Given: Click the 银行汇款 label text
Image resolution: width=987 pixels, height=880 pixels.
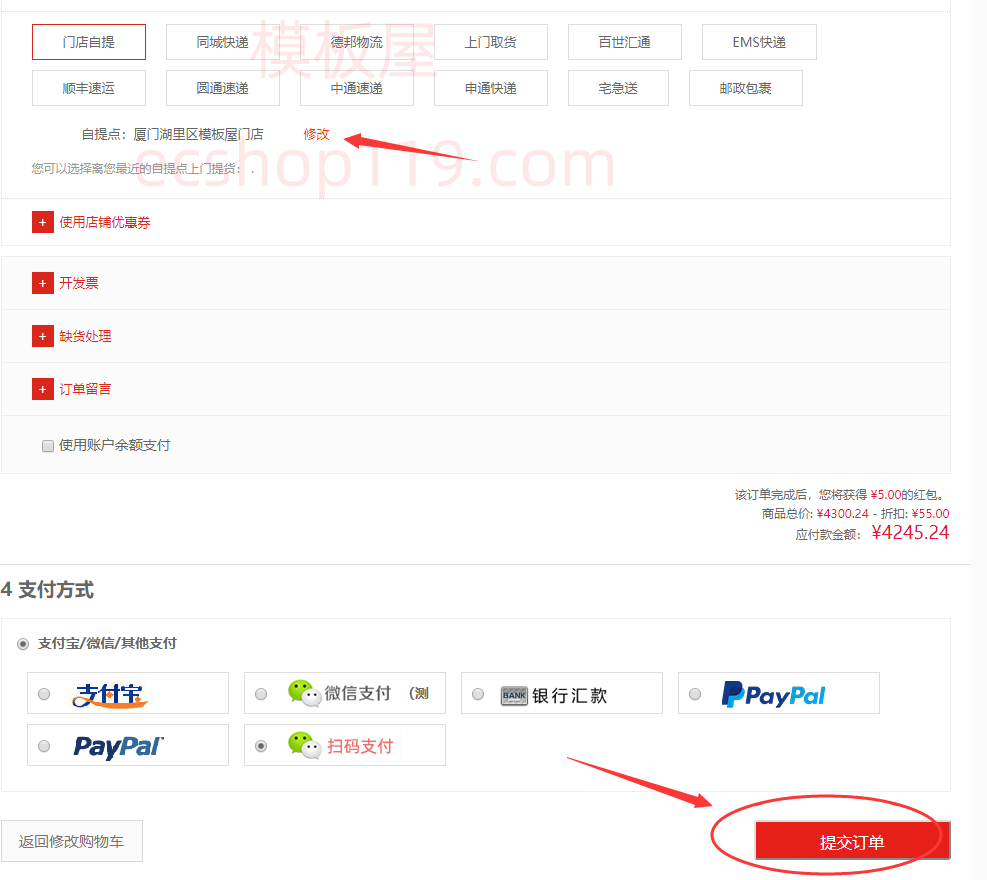Looking at the screenshot, I should pos(570,696).
